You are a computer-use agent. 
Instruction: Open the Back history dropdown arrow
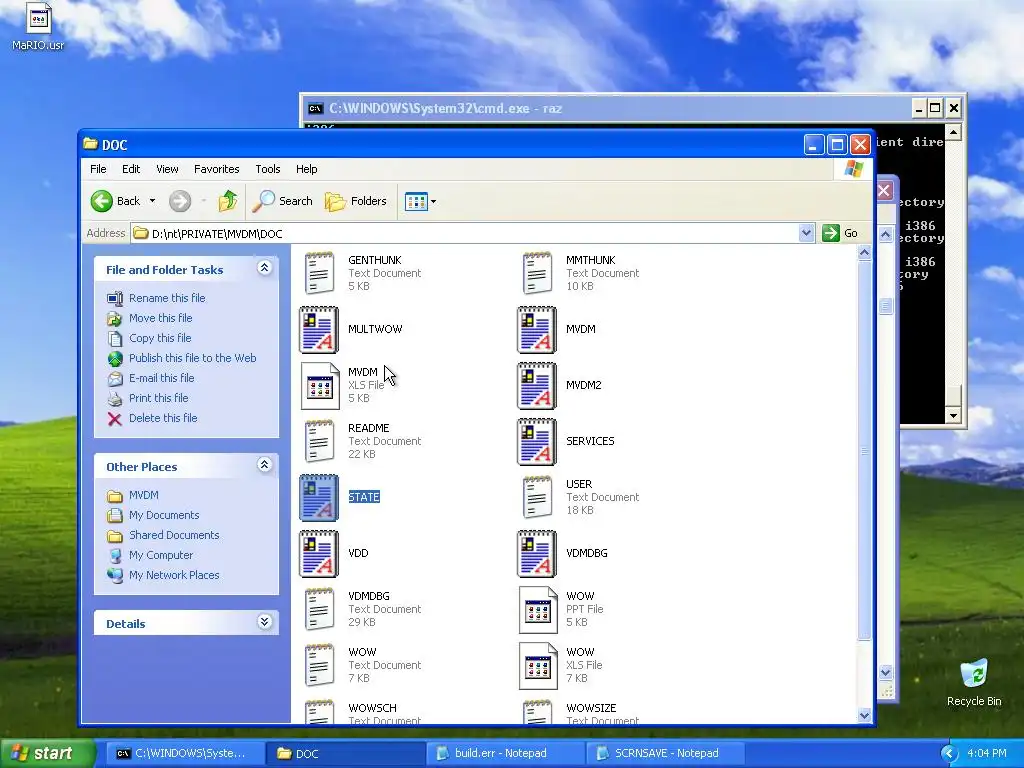pos(152,201)
